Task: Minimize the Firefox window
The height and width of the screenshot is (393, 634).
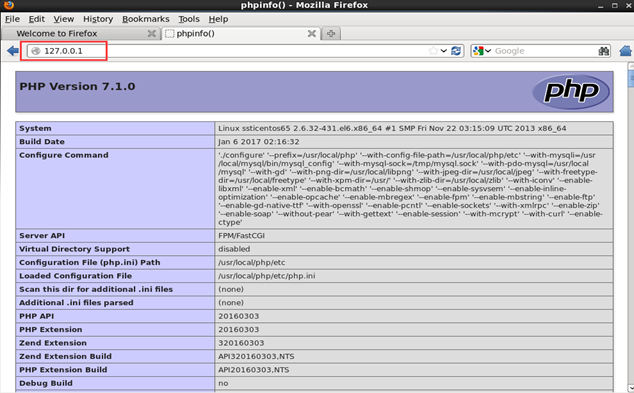Action: pyautogui.click(x=600, y=5)
